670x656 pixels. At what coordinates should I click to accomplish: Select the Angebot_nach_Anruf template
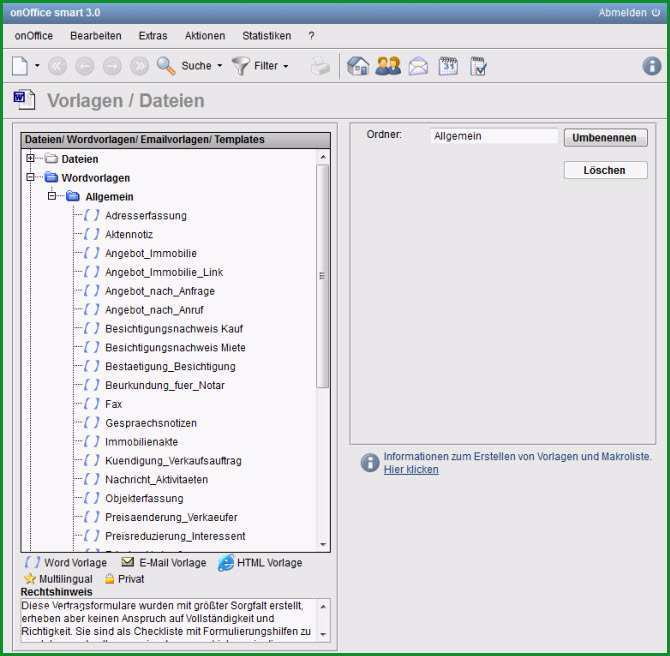click(x=154, y=310)
